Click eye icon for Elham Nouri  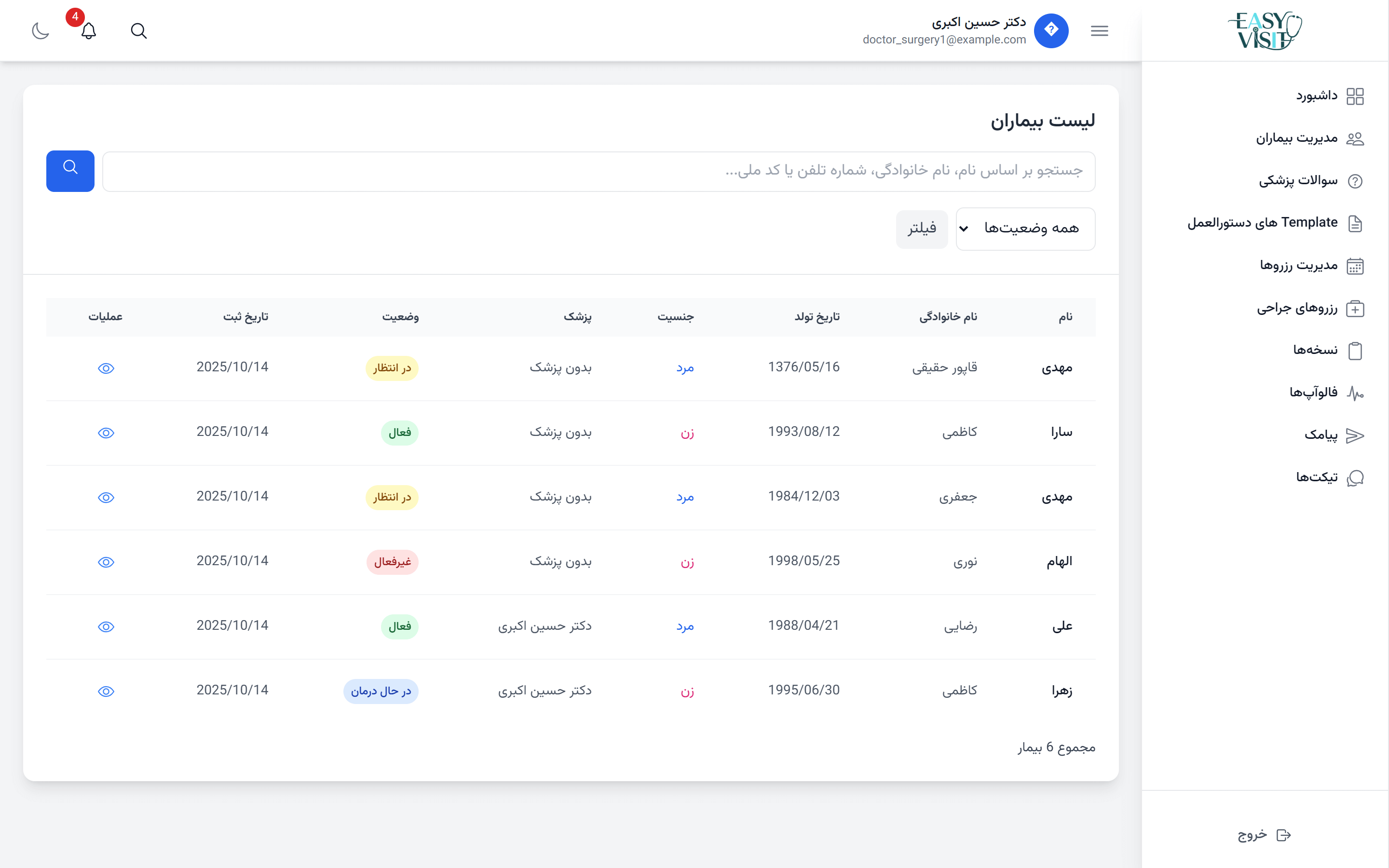106,562
